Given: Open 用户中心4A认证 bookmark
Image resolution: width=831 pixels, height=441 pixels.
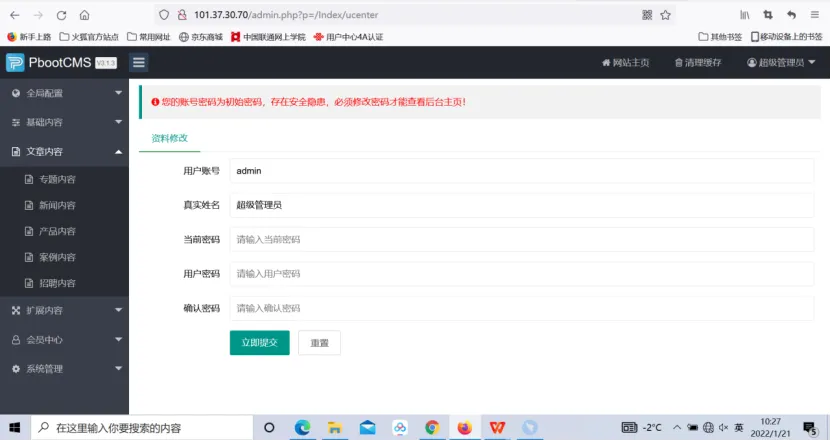Looking at the screenshot, I should coord(348,37).
